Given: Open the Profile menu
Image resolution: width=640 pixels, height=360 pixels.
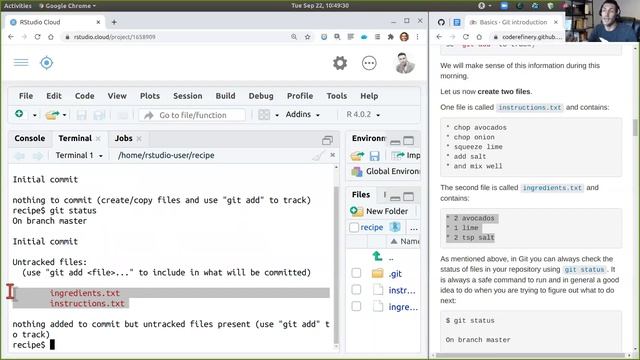Looking at the screenshot, I should pyautogui.click(x=300, y=96).
